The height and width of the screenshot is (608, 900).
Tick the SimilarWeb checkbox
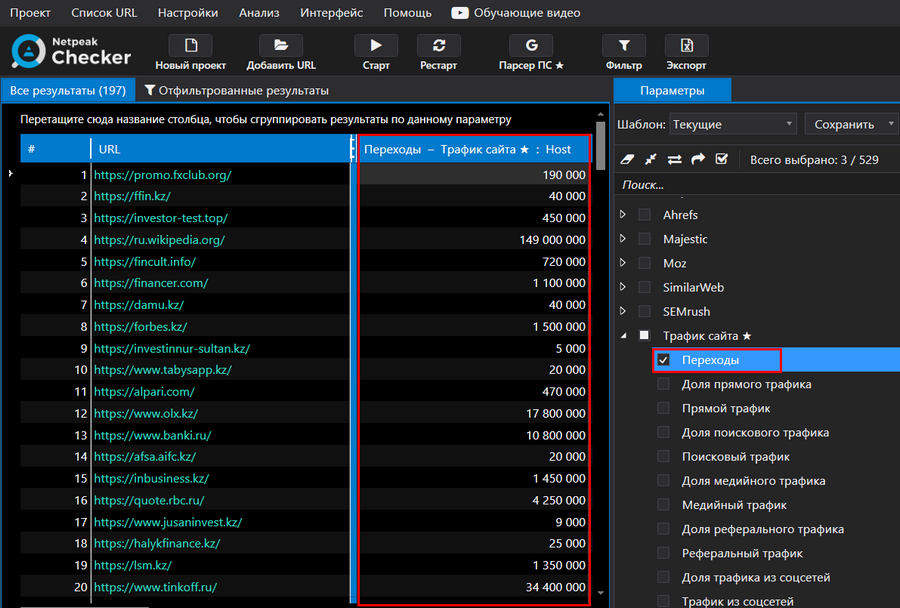[645, 287]
